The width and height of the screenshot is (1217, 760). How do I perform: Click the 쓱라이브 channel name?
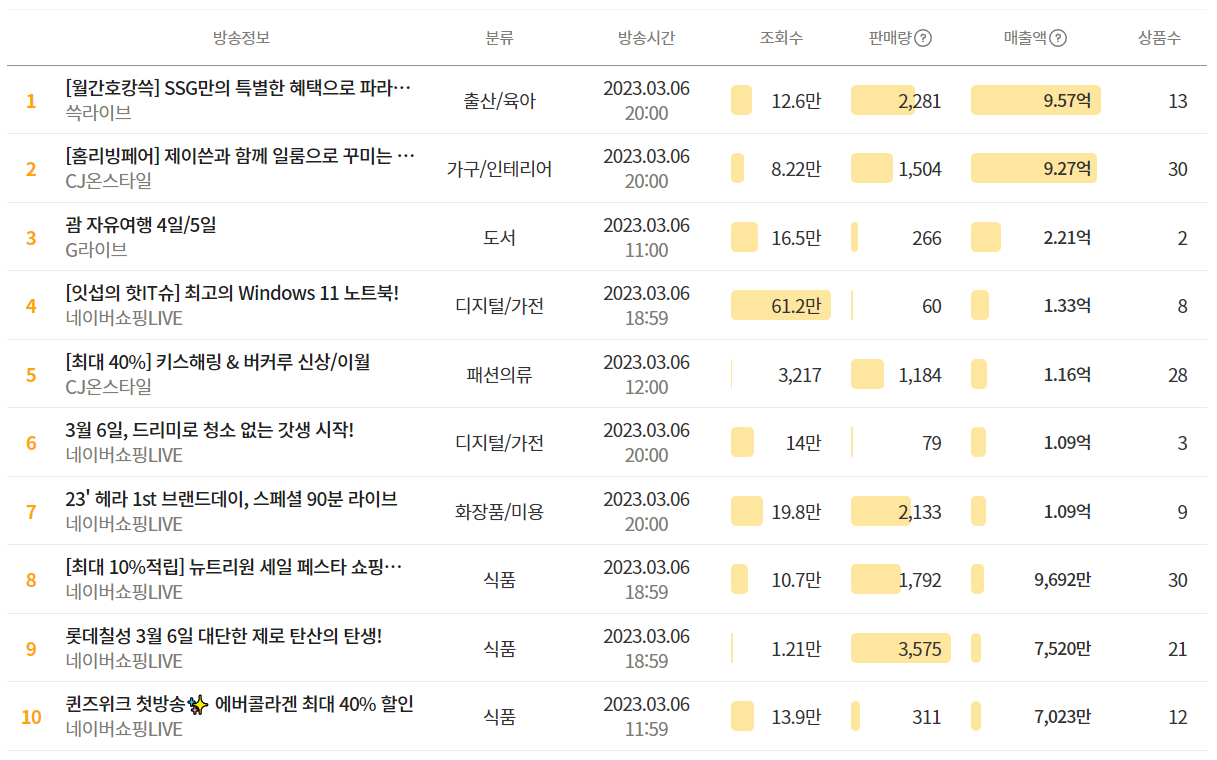point(98,113)
